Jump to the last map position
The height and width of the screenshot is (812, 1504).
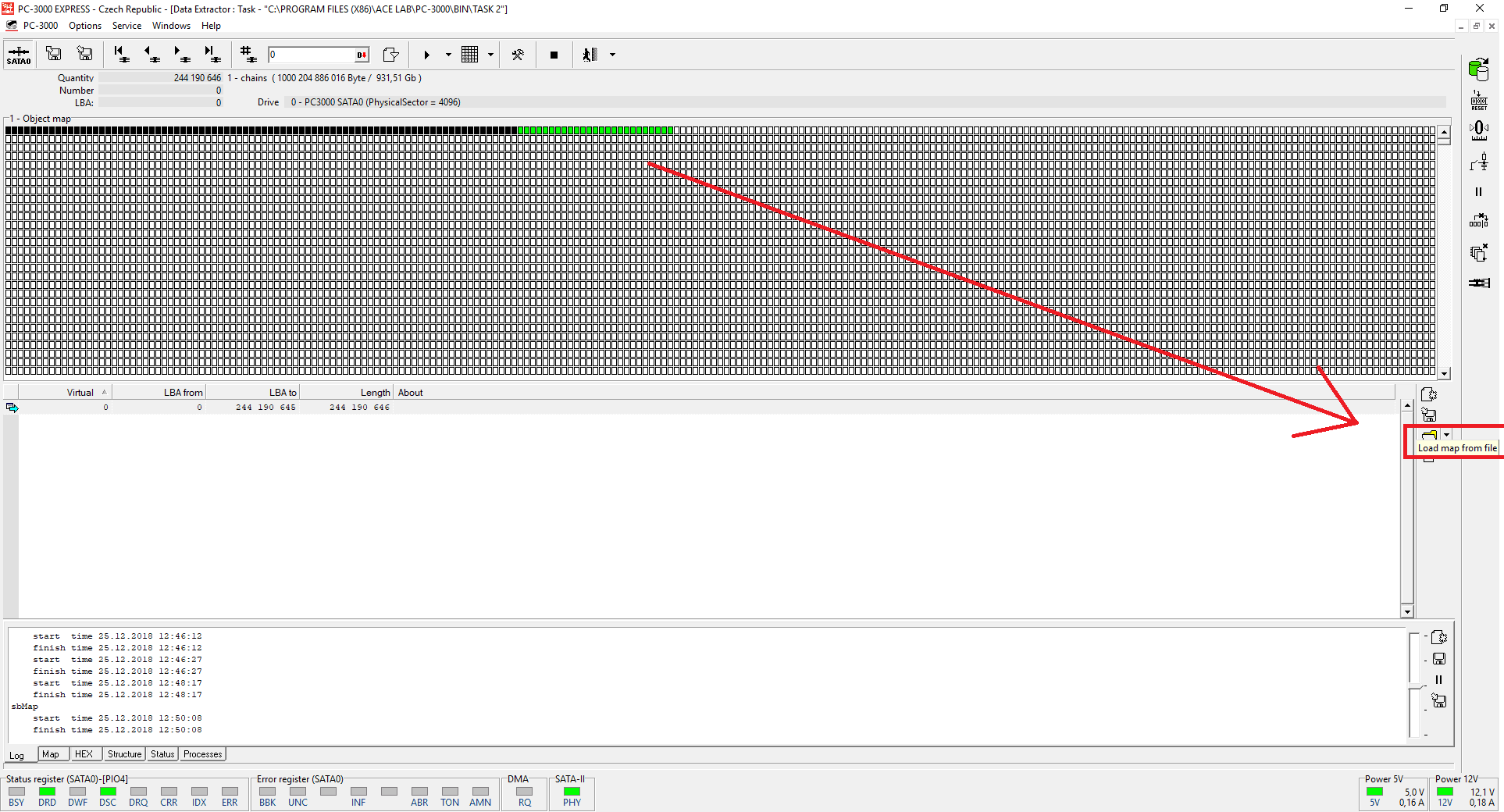[x=212, y=54]
